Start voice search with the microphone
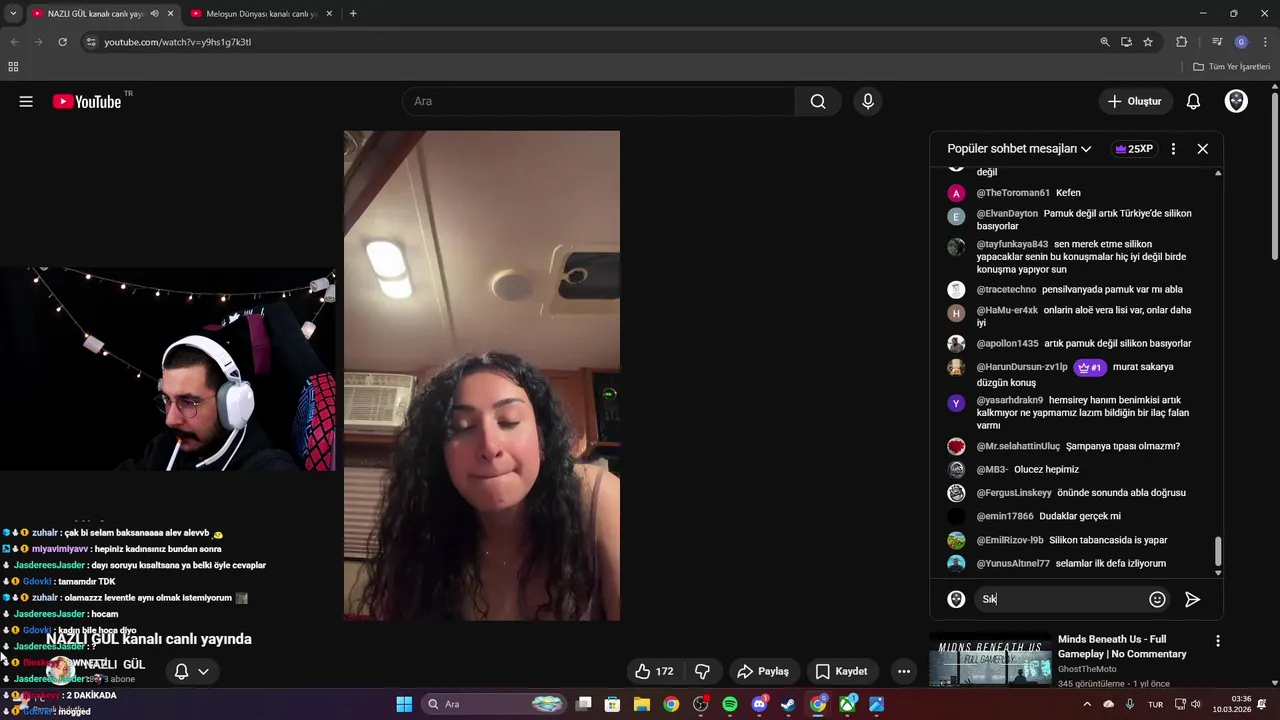The height and width of the screenshot is (720, 1280). pyautogui.click(x=867, y=101)
